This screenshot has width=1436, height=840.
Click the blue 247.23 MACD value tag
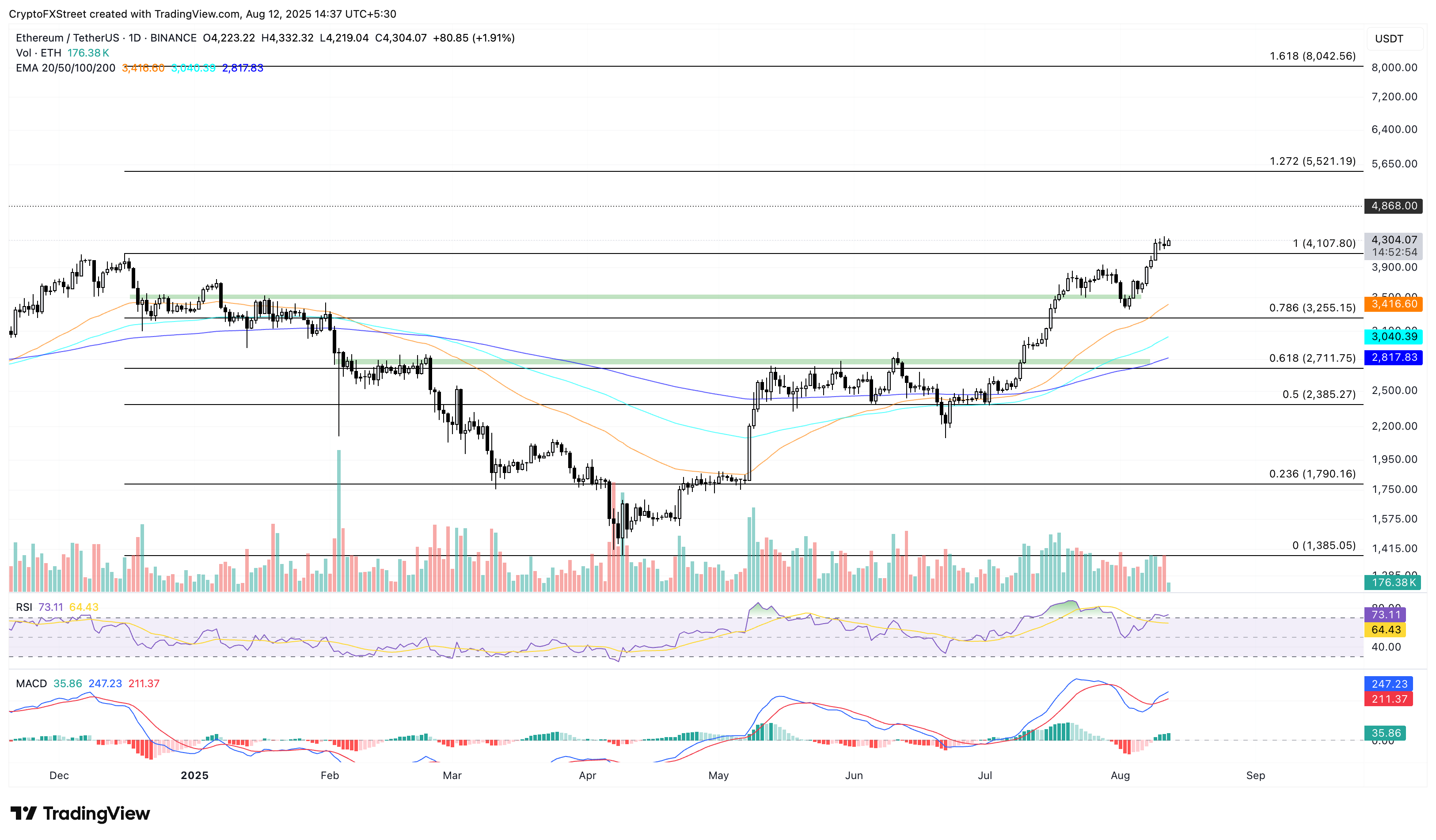pos(1389,684)
